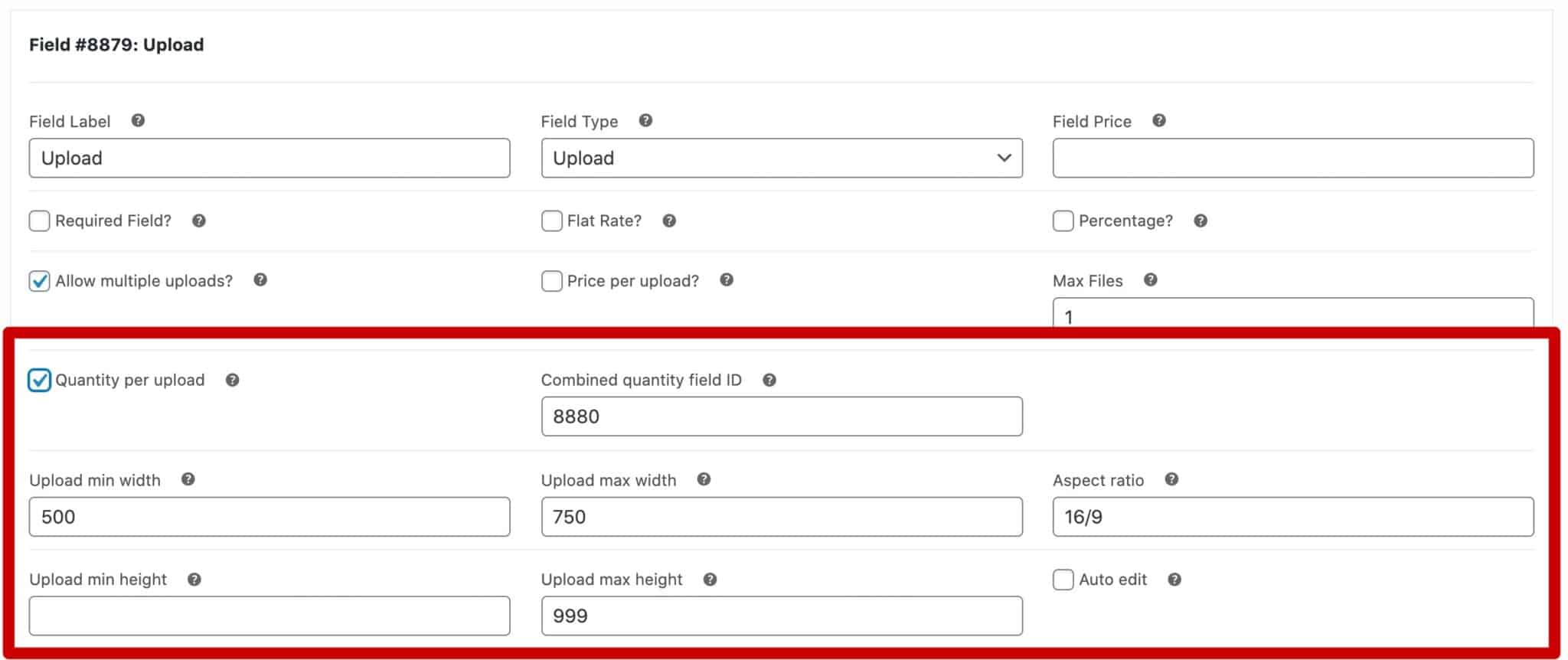Tick the Flat Rate? checkbox
This screenshot has width=1568, height=660.
click(551, 221)
